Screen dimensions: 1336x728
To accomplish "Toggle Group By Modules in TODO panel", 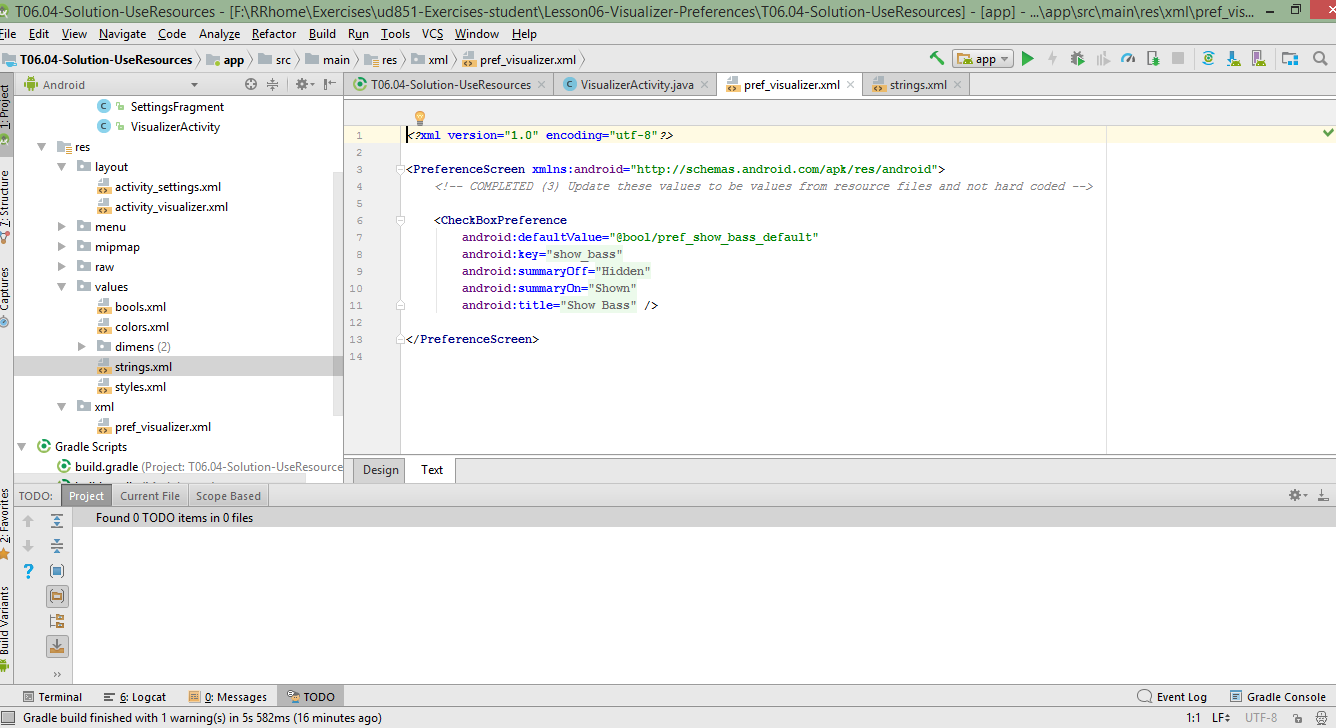I will pos(57,620).
